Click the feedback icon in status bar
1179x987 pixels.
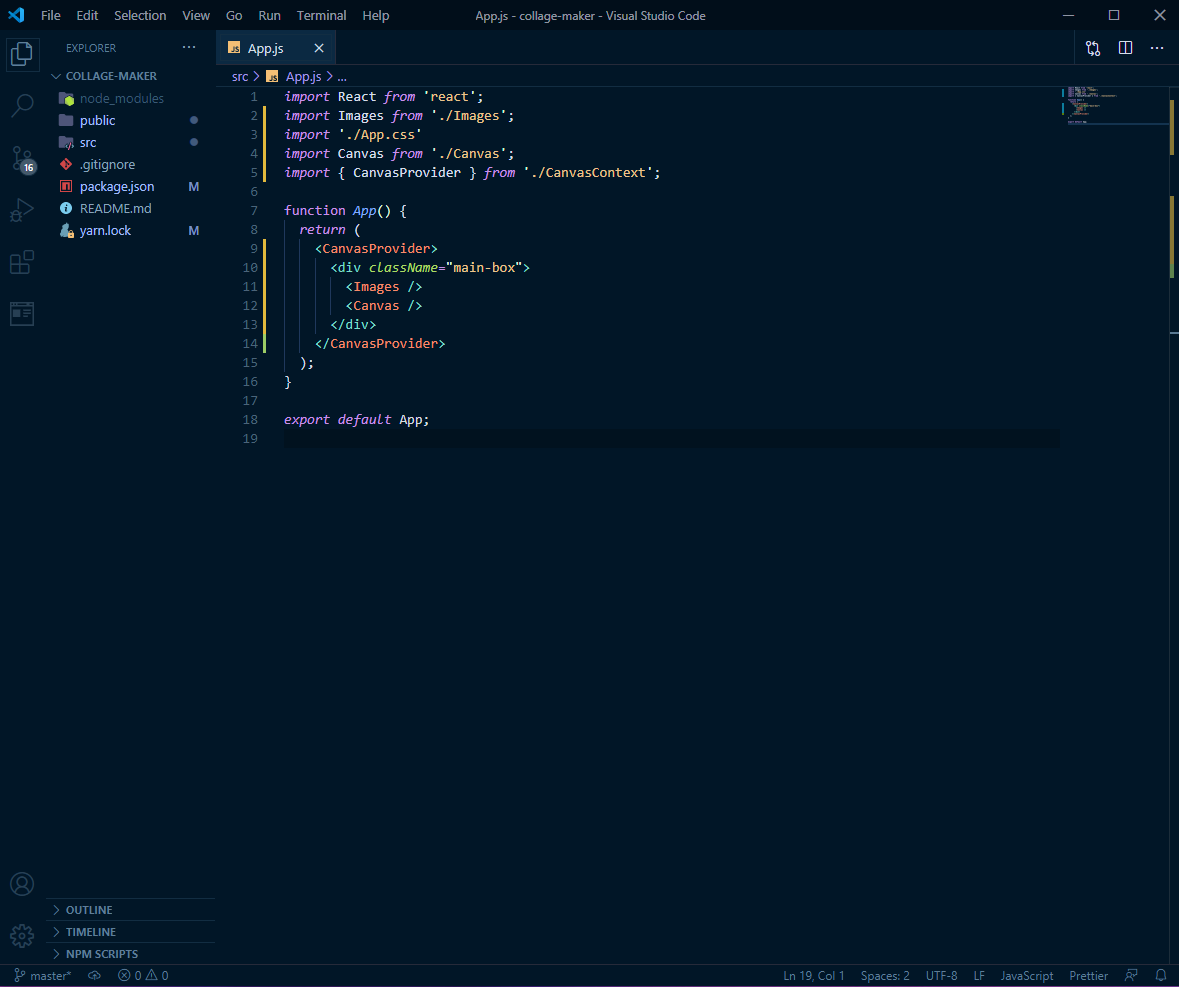1131,976
